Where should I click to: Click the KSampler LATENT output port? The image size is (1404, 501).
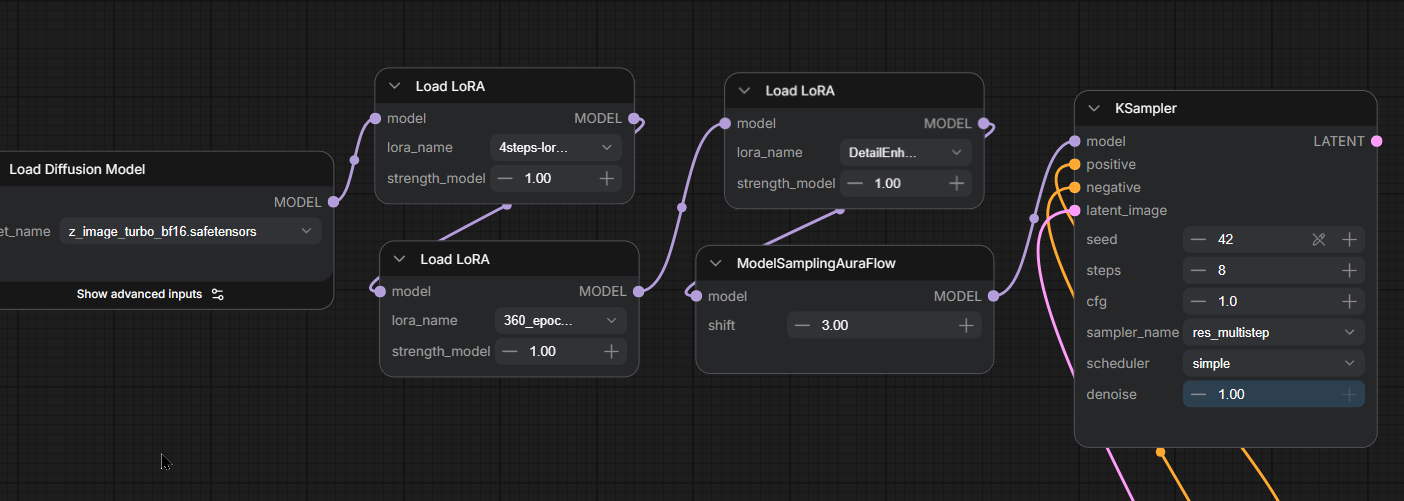tap(1377, 141)
